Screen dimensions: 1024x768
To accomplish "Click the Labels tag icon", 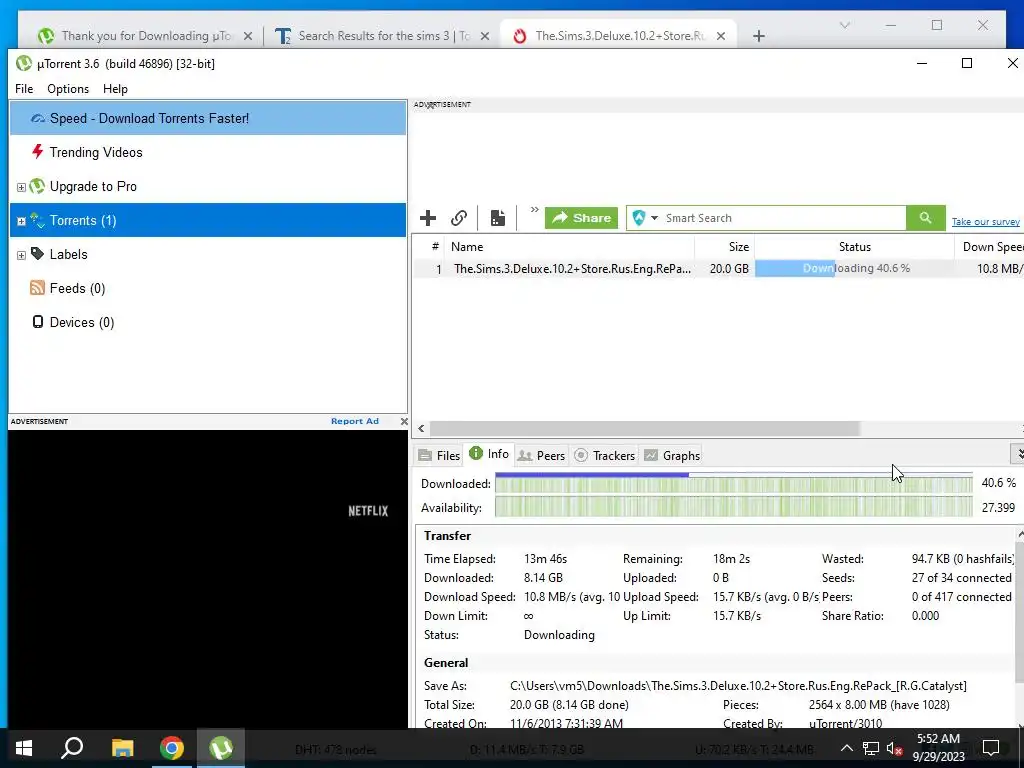I will coord(38,254).
